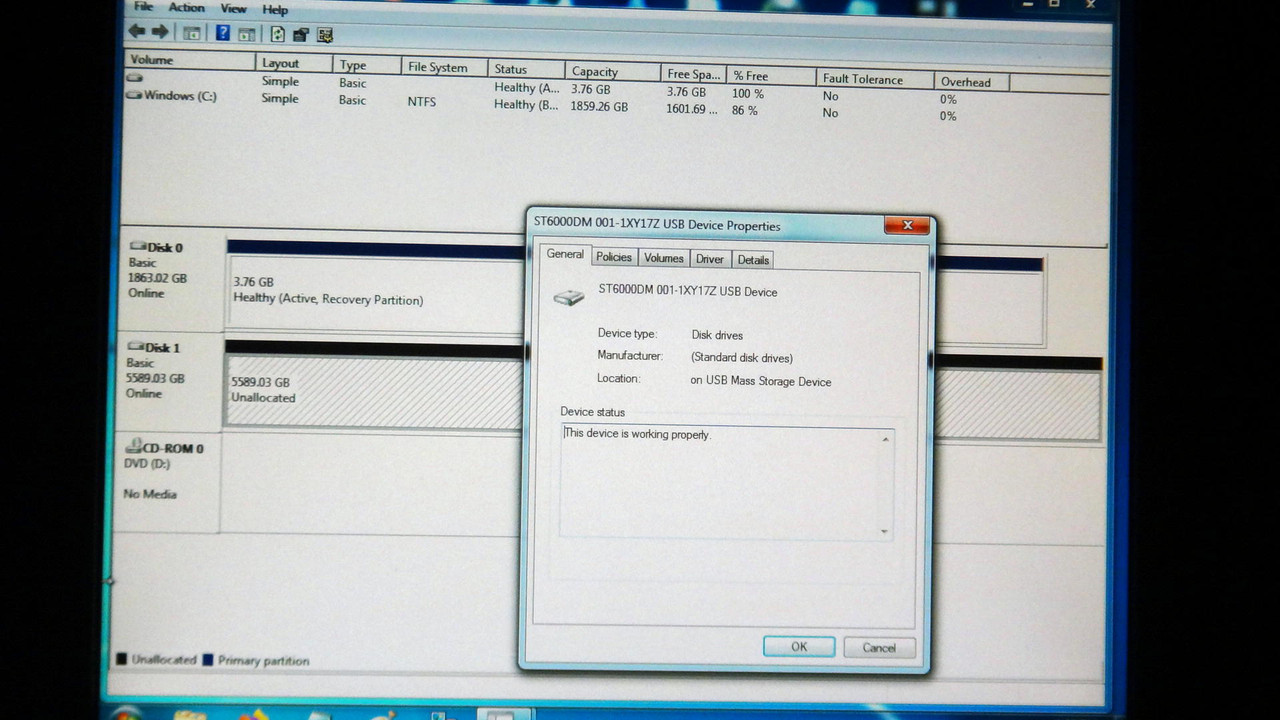Sort by the Overhead column header
The width and height of the screenshot is (1280, 720).
pyautogui.click(x=971, y=82)
